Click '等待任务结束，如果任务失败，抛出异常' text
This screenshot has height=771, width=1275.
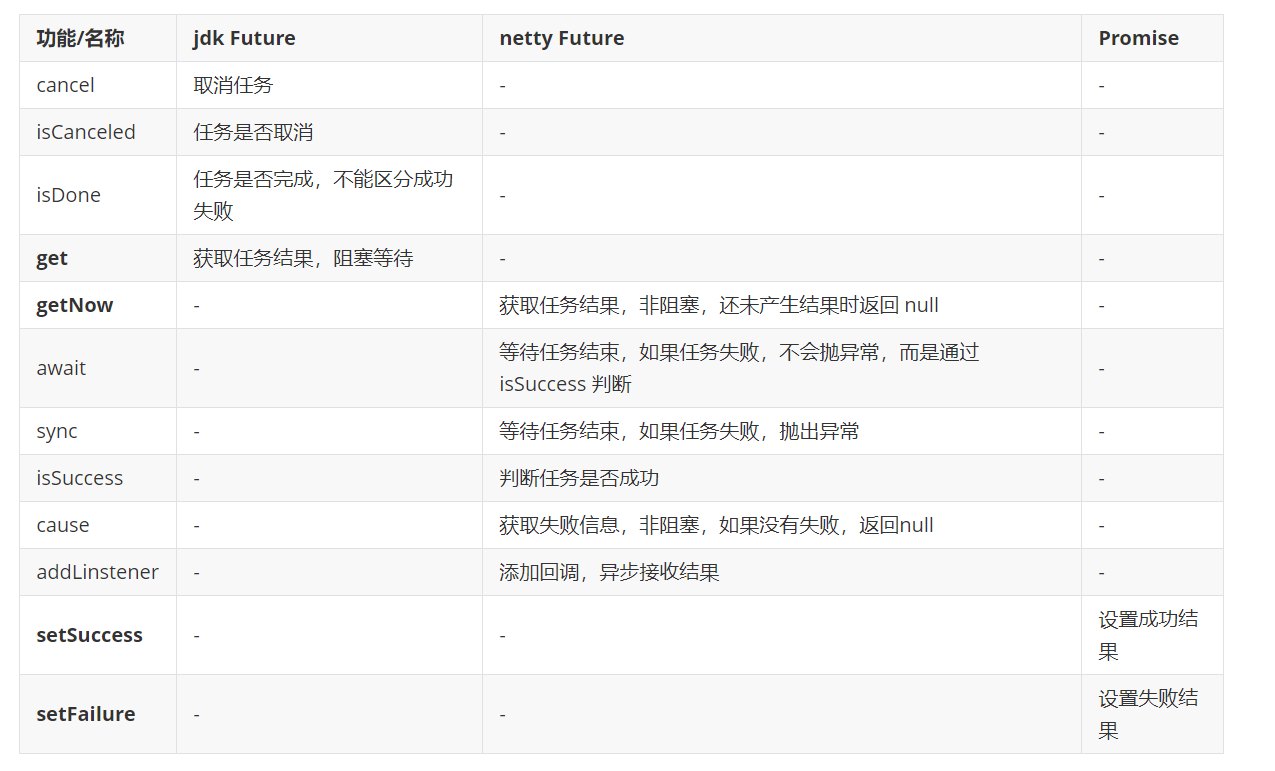click(679, 431)
